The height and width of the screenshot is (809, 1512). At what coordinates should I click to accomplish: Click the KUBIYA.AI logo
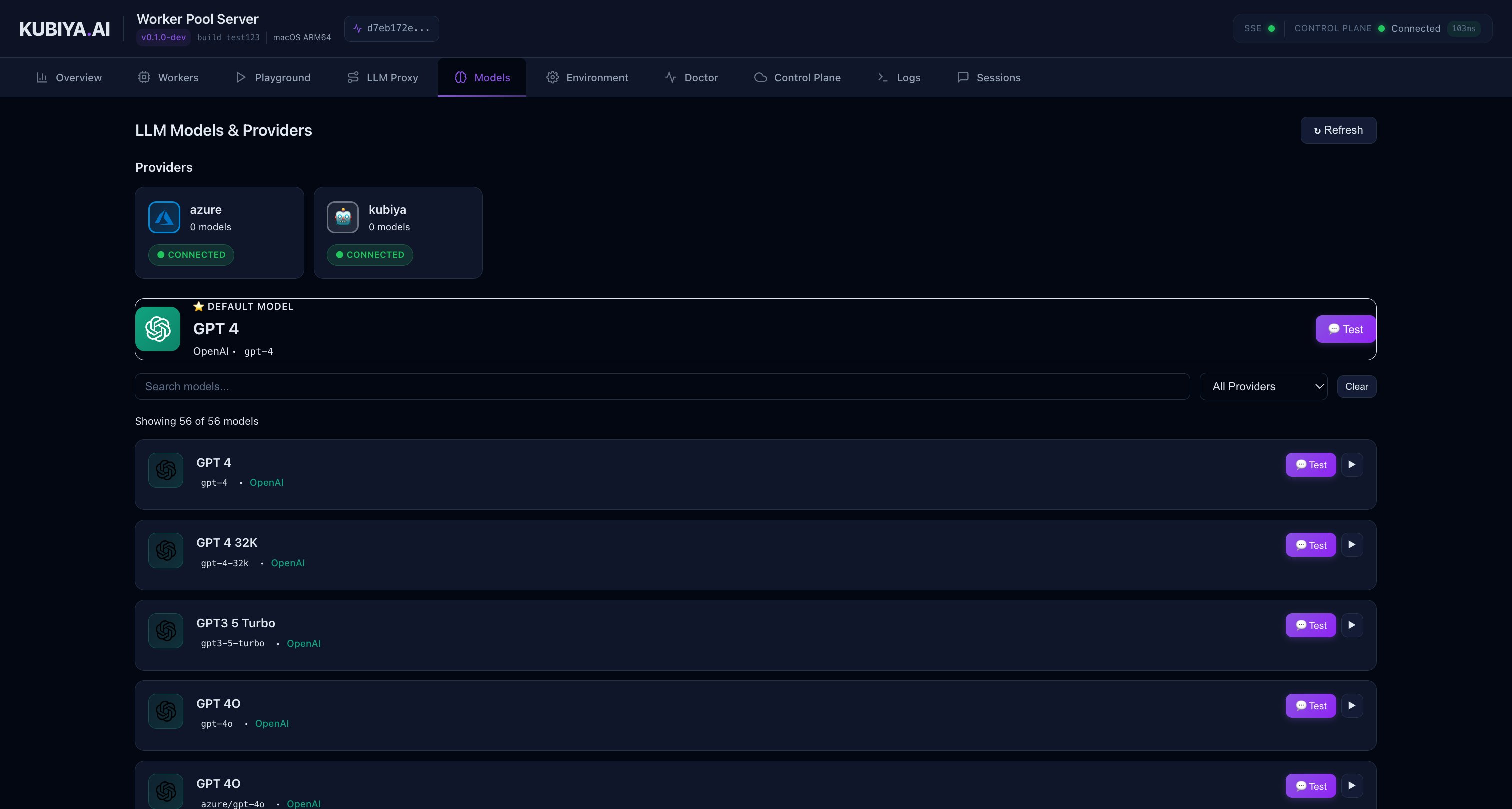pyautogui.click(x=64, y=29)
